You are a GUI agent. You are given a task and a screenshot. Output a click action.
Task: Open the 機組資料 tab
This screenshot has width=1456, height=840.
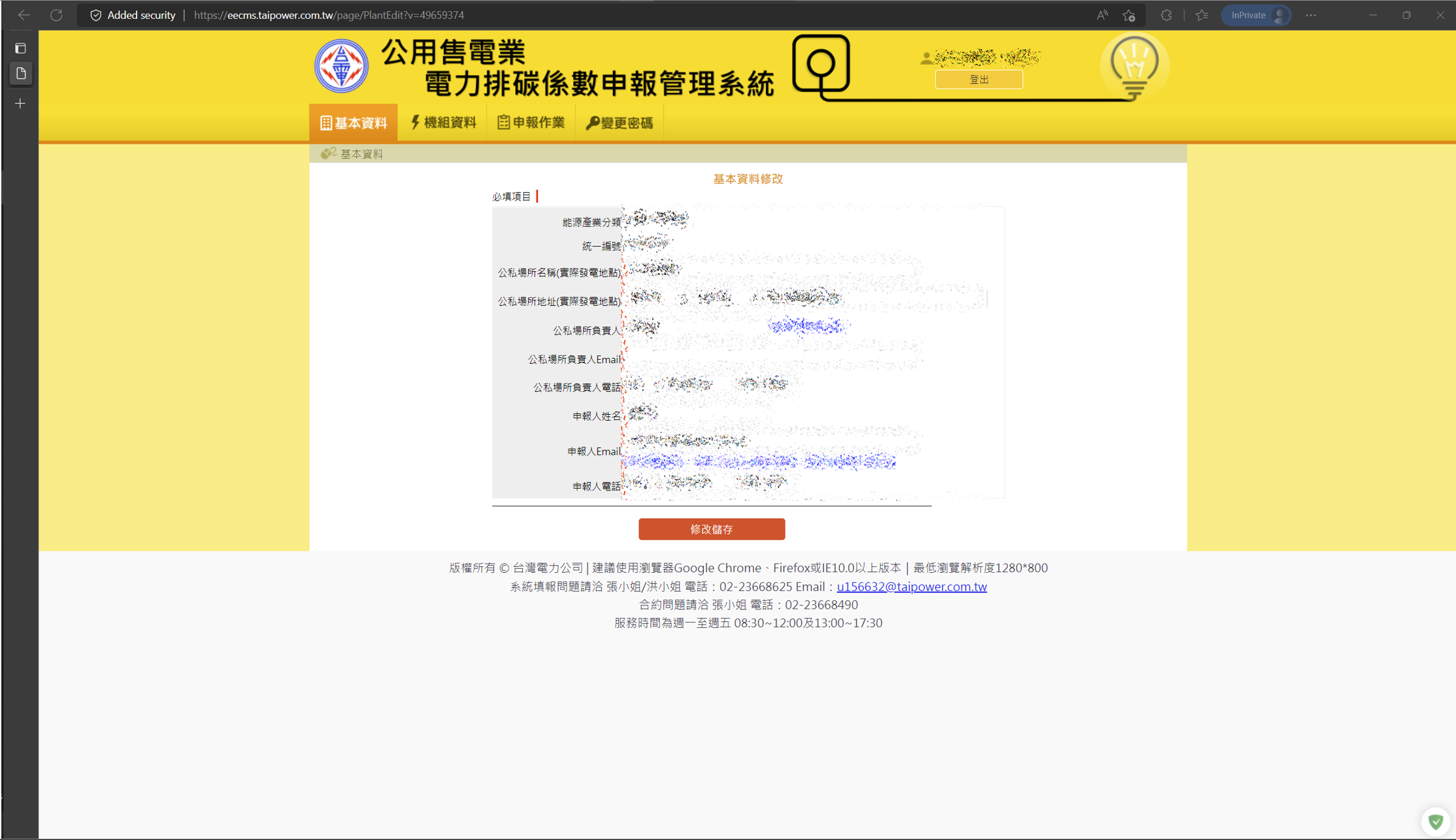[x=443, y=123]
